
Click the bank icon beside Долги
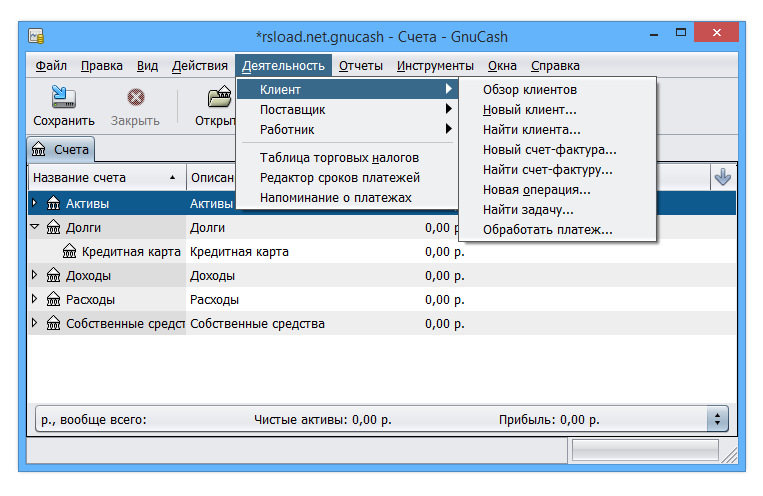pyautogui.click(x=54, y=227)
